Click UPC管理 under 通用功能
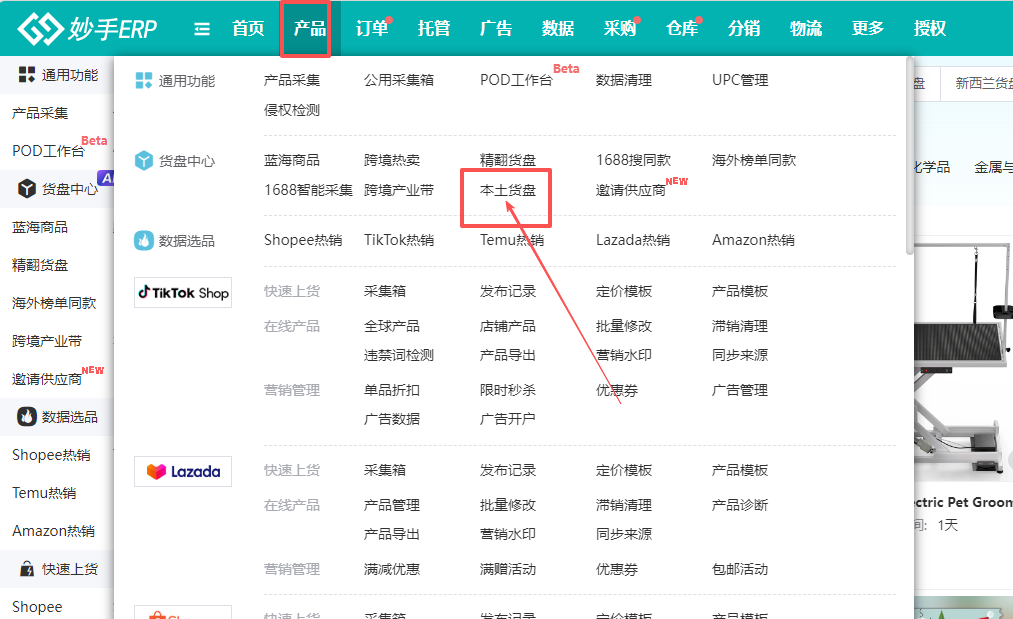Image resolution: width=1013 pixels, height=619 pixels. (742, 79)
